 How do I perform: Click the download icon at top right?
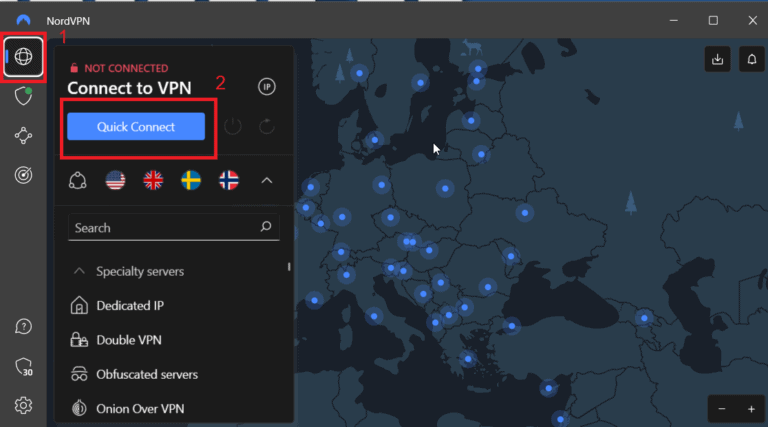[717, 59]
